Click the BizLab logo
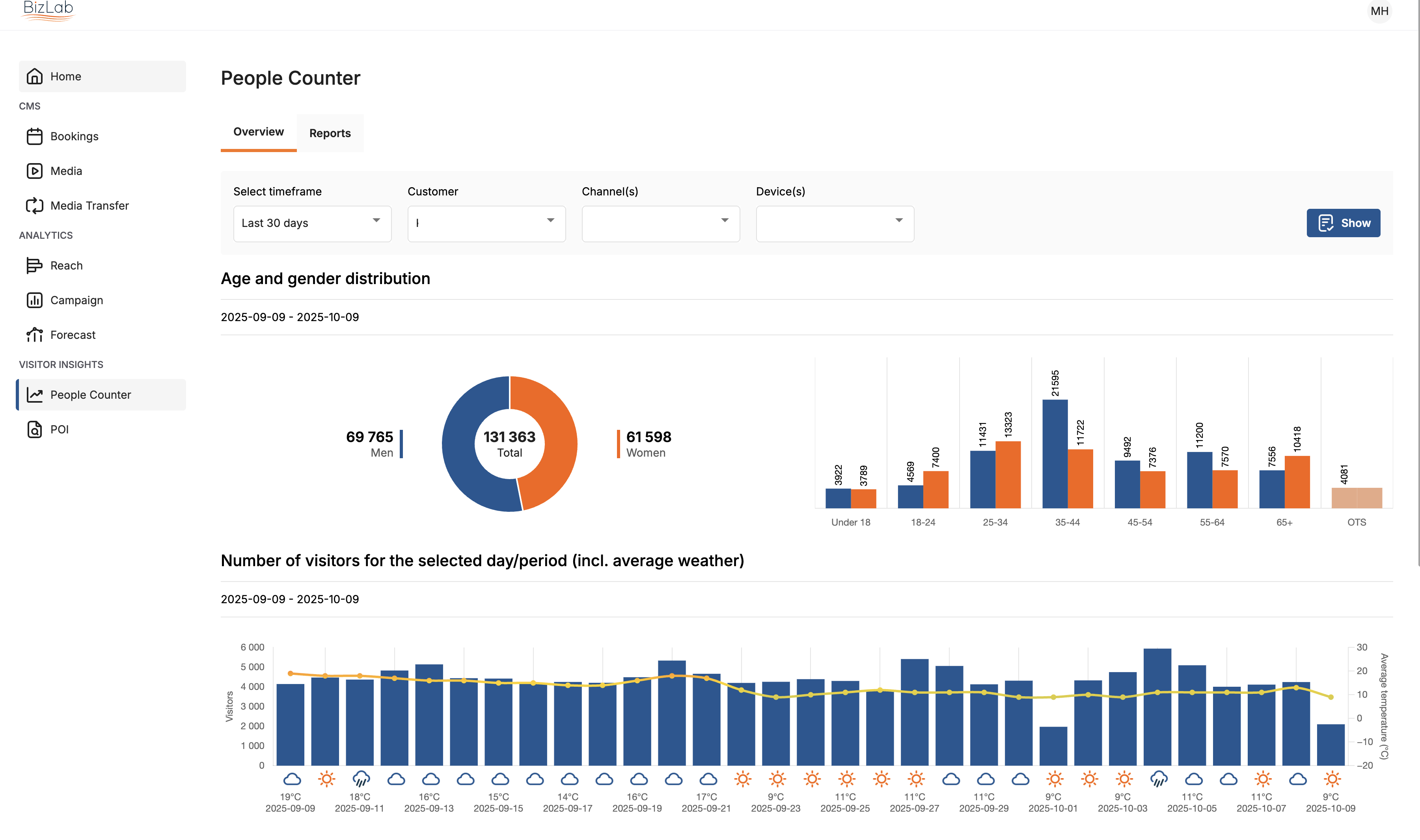 48,10
